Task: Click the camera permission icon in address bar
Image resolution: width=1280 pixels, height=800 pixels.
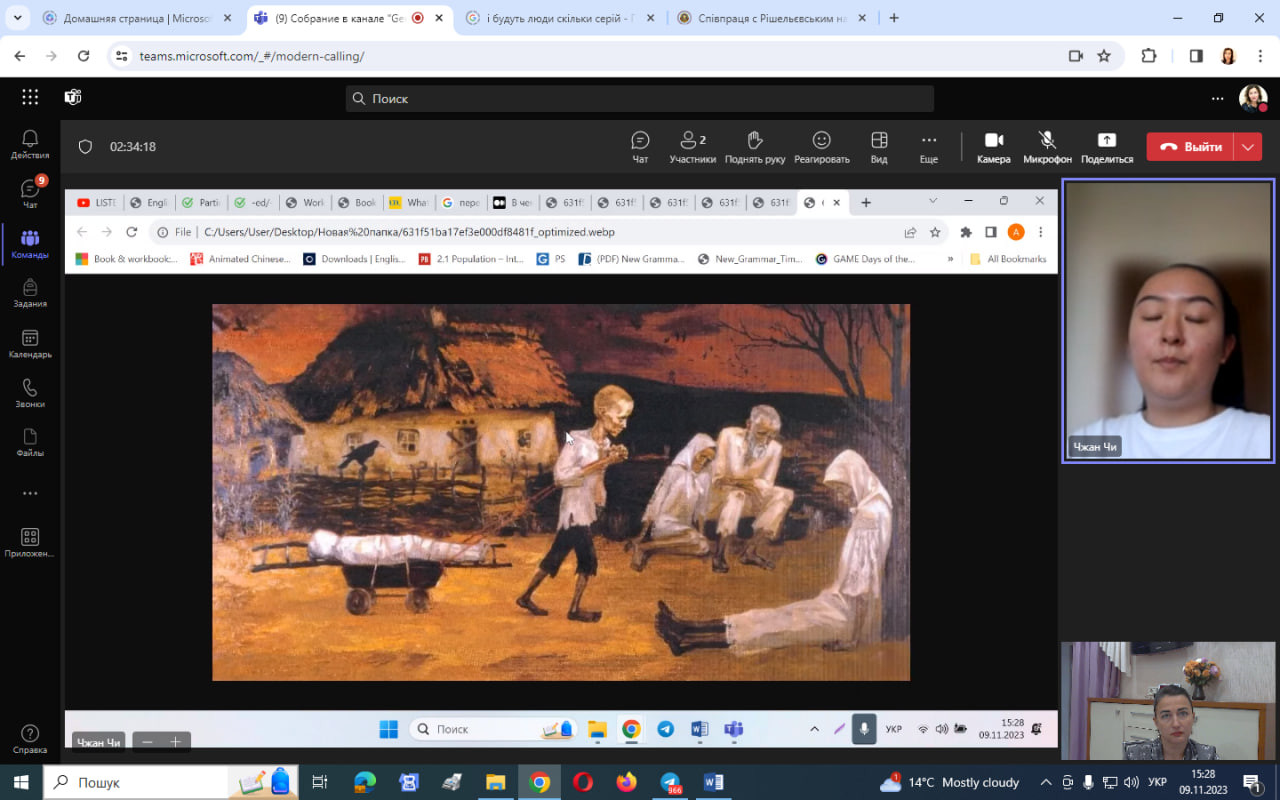Action: coord(1076,56)
